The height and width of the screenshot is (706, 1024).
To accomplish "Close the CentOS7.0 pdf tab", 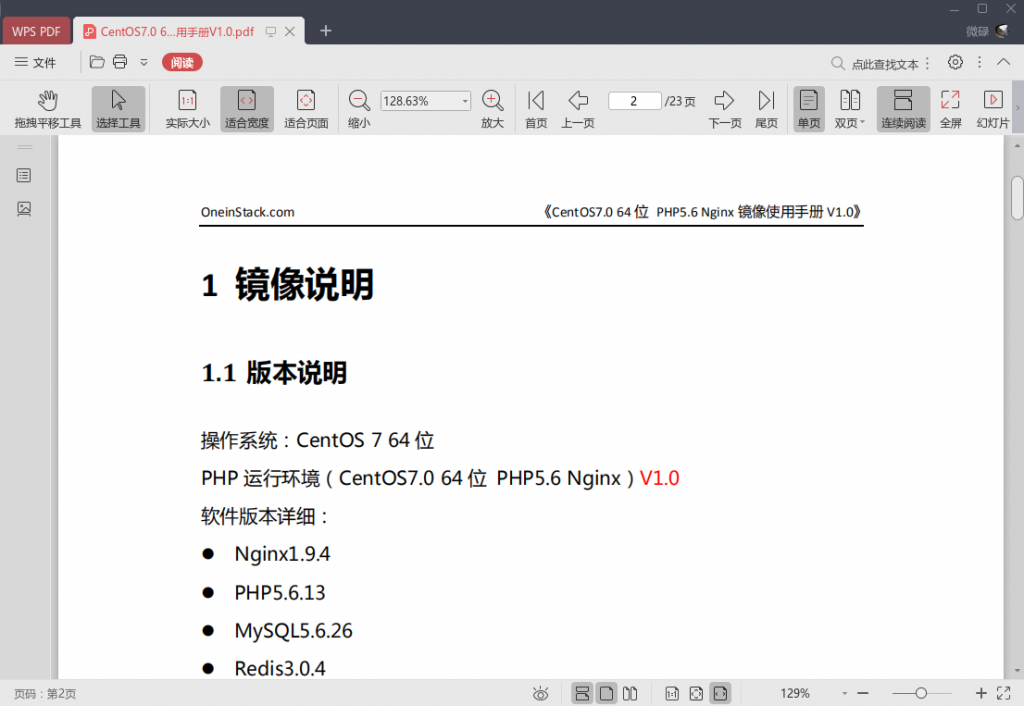I will pyautogui.click(x=290, y=31).
